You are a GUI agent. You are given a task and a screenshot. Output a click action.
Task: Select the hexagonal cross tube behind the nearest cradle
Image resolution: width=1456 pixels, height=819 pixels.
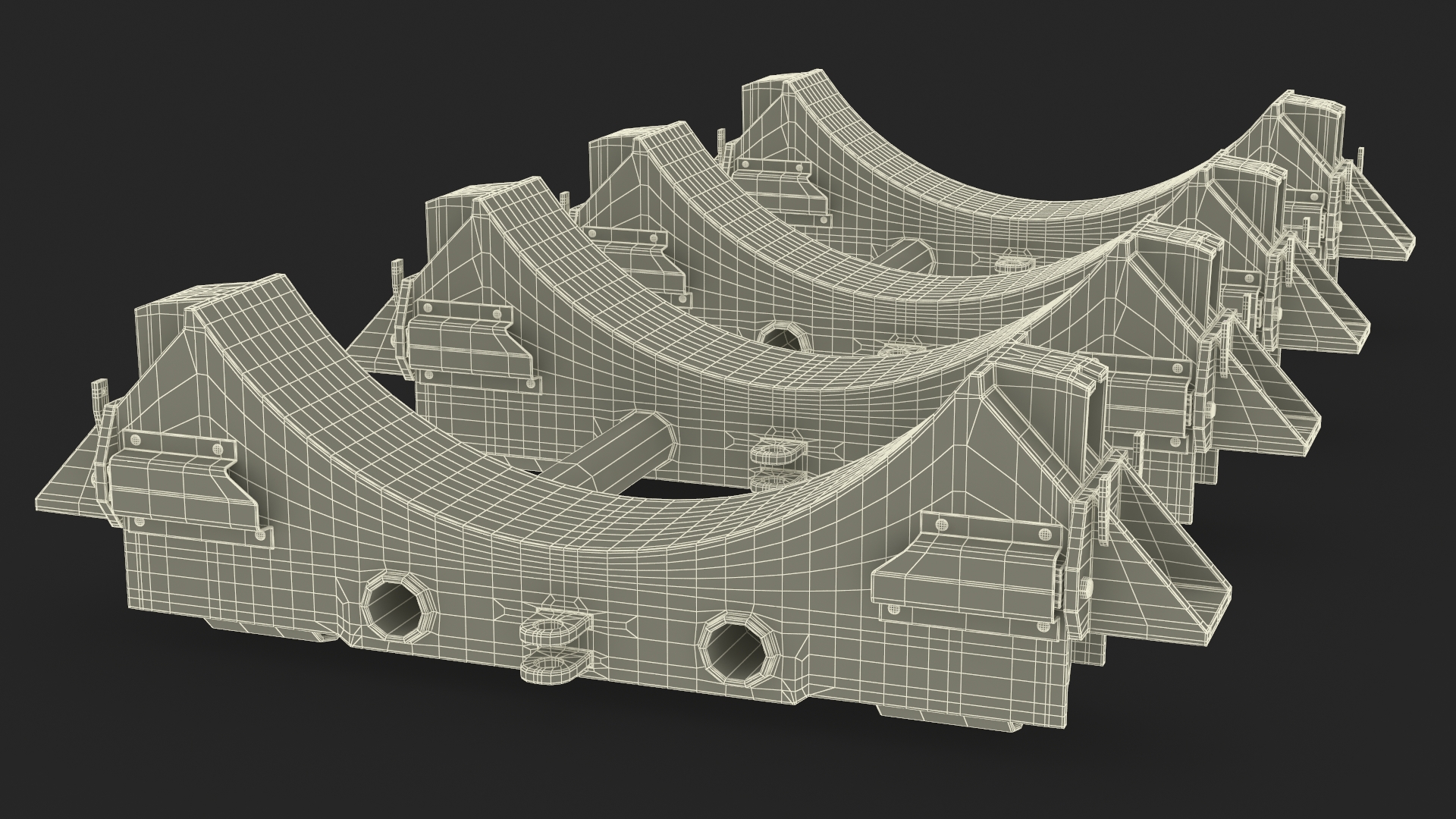tap(619, 453)
